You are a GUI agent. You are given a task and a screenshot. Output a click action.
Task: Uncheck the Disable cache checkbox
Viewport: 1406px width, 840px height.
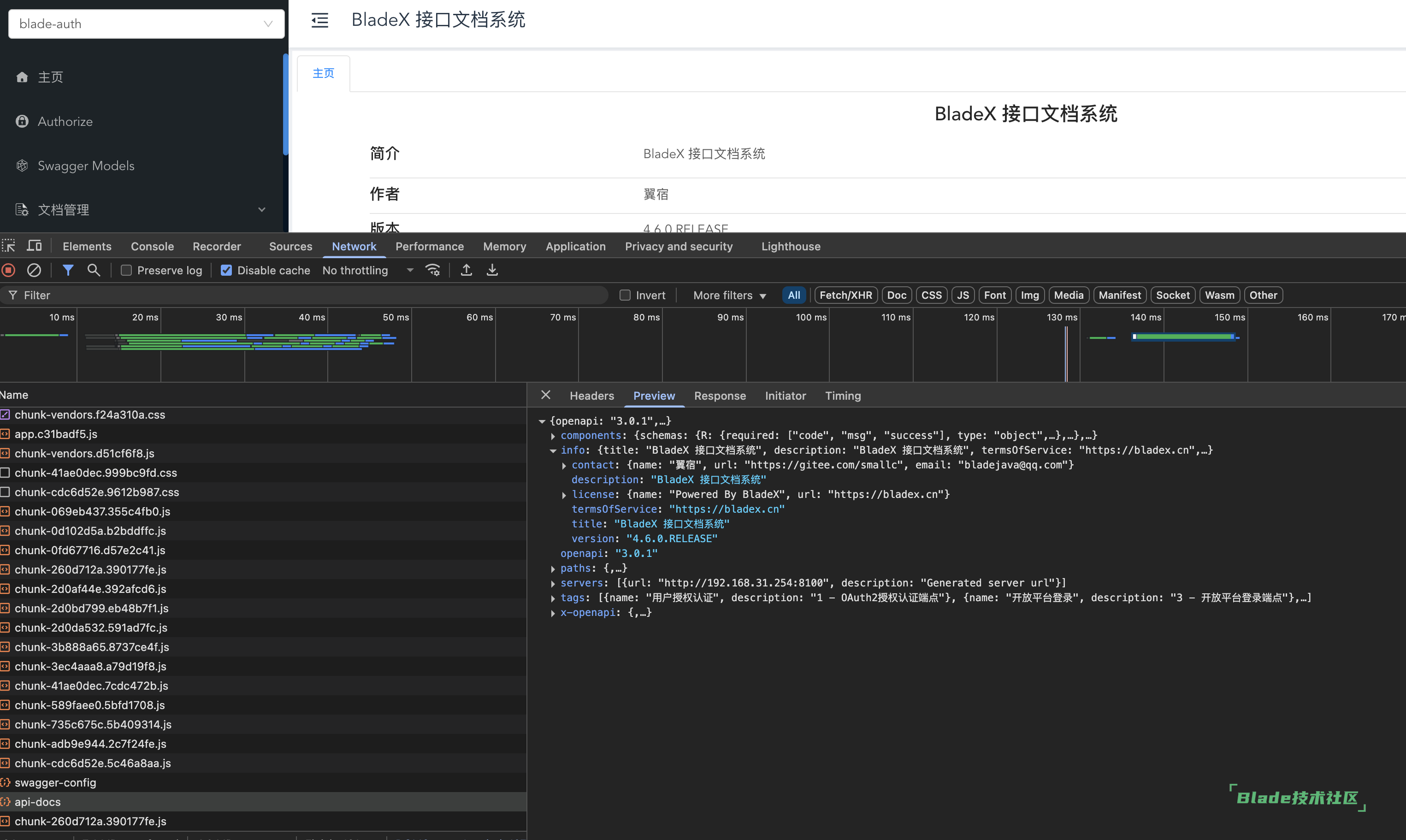coord(226,271)
